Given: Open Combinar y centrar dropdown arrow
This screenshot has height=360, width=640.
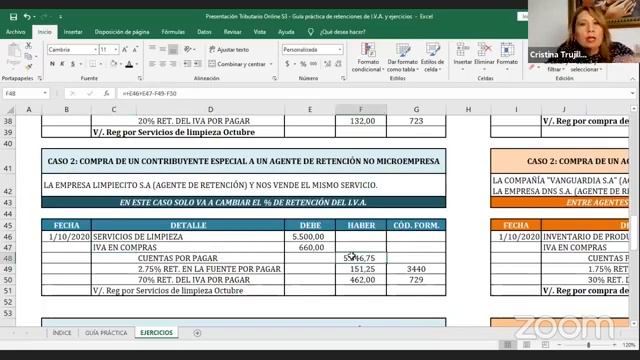Looking at the screenshot, I should click(x=271, y=64).
